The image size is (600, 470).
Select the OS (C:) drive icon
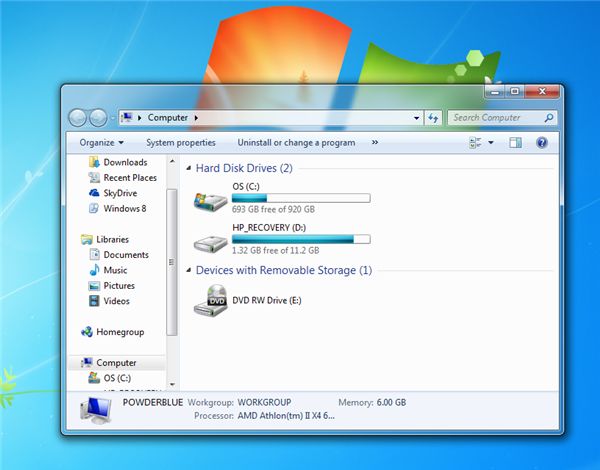(x=210, y=201)
